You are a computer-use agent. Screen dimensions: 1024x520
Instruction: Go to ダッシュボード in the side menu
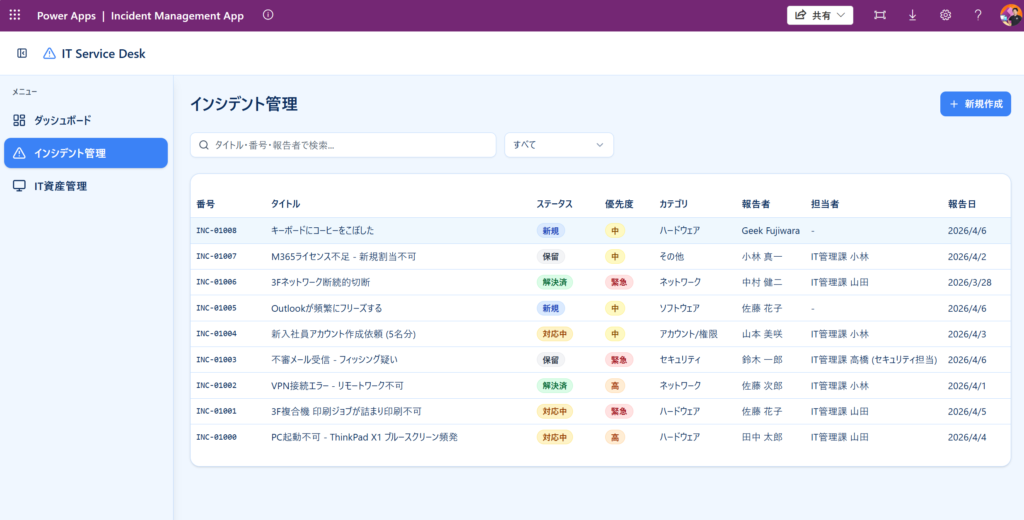[62, 120]
